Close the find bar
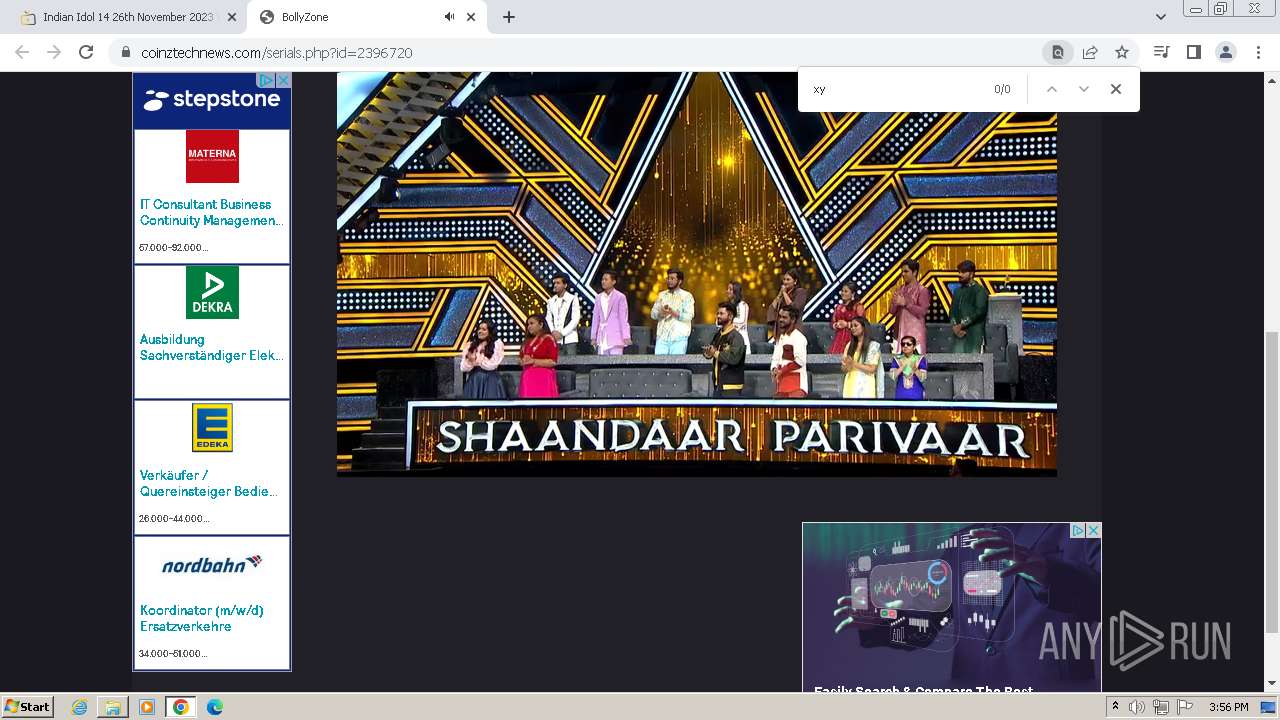Image resolution: width=1280 pixels, height=720 pixels. coord(1116,89)
